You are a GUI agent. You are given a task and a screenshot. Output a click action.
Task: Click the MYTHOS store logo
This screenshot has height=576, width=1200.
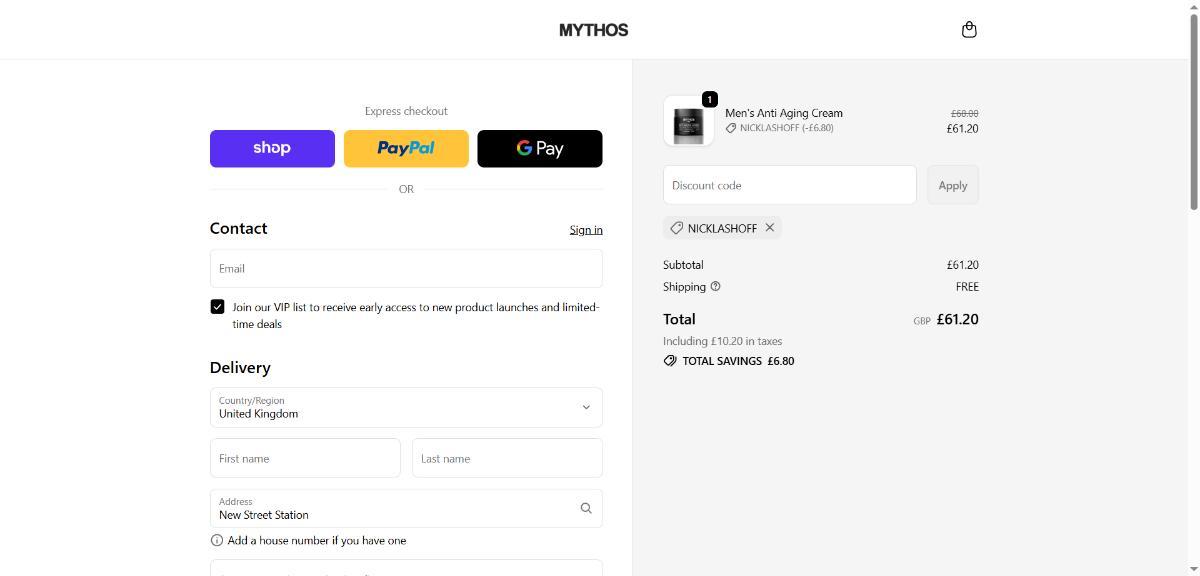(593, 30)
